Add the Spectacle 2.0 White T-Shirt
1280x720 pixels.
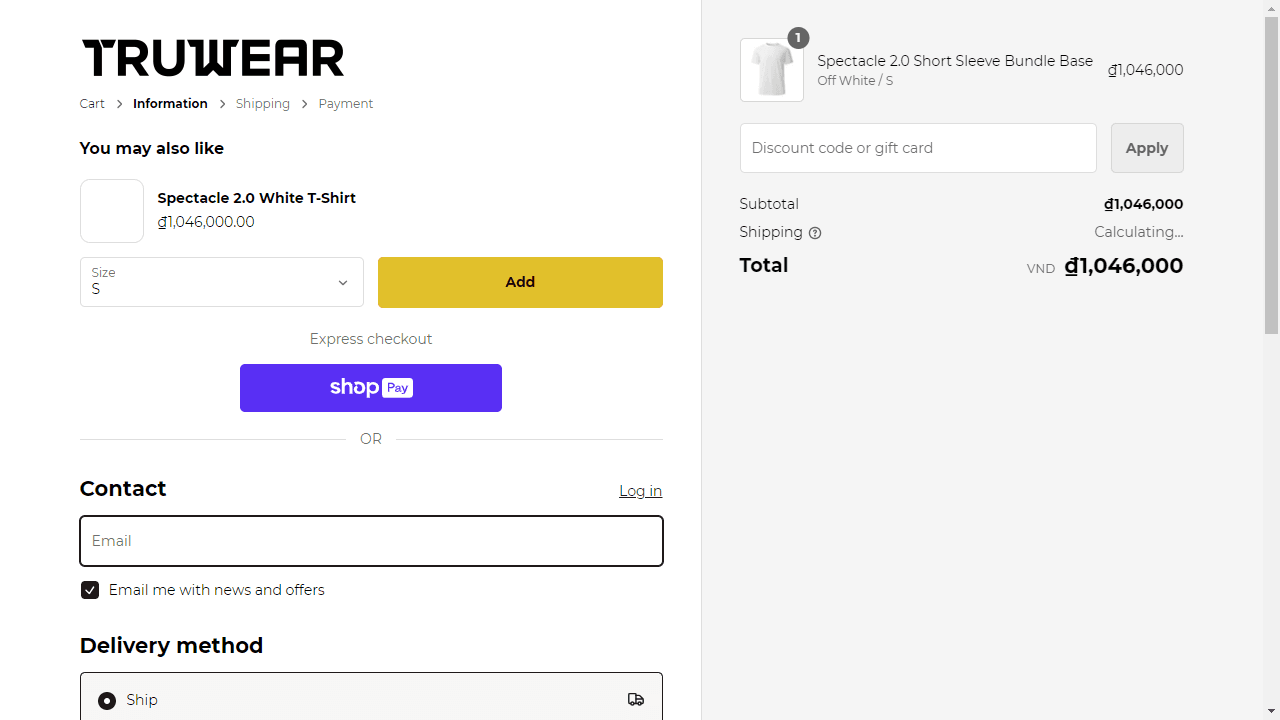click(x=520, y=282)
